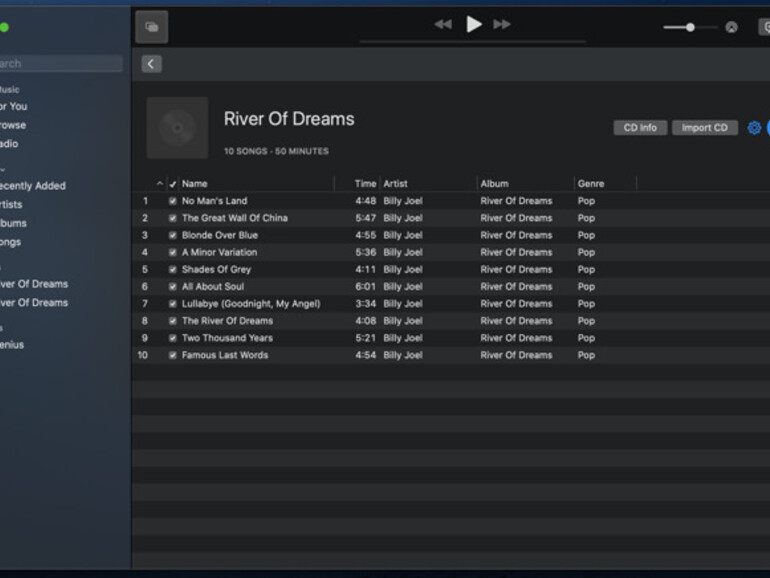Viewport: 770px width, 578px height.
Task: Collapse the Library section chevron
Action: 2,170
